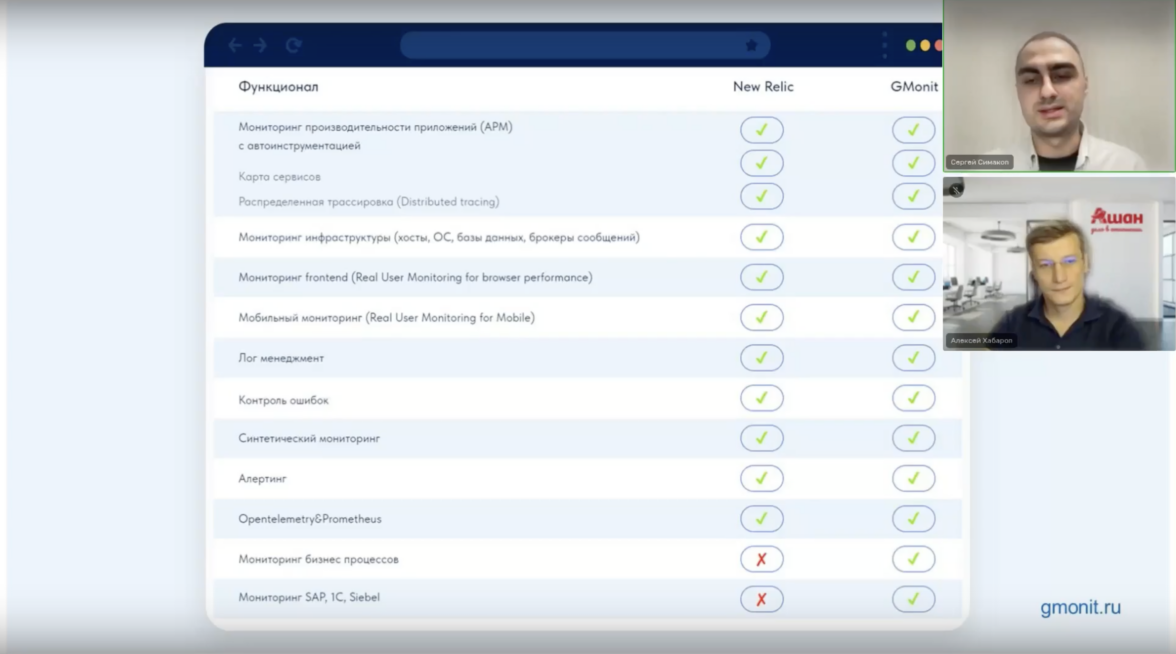Screen dimensions: 1176x654
Task: Click the browser forward arrow
Action: click(x=260, y=45)
